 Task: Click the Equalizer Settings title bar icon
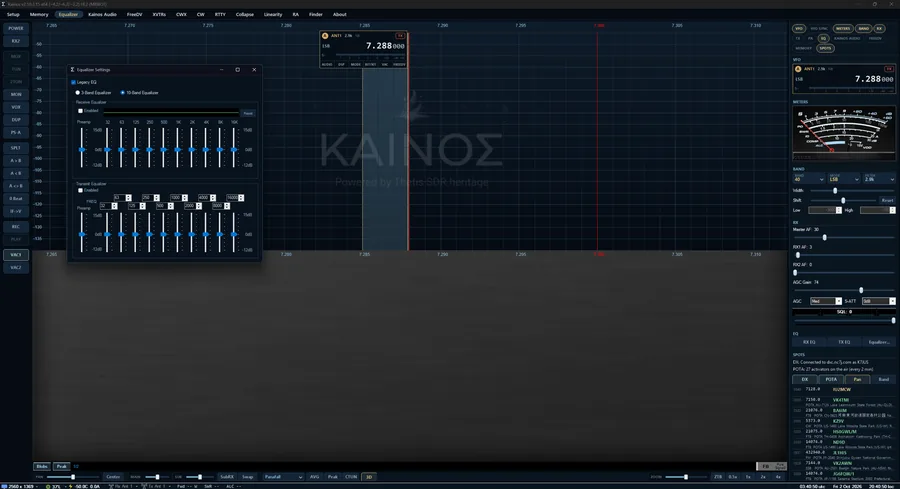coord(73,69)
